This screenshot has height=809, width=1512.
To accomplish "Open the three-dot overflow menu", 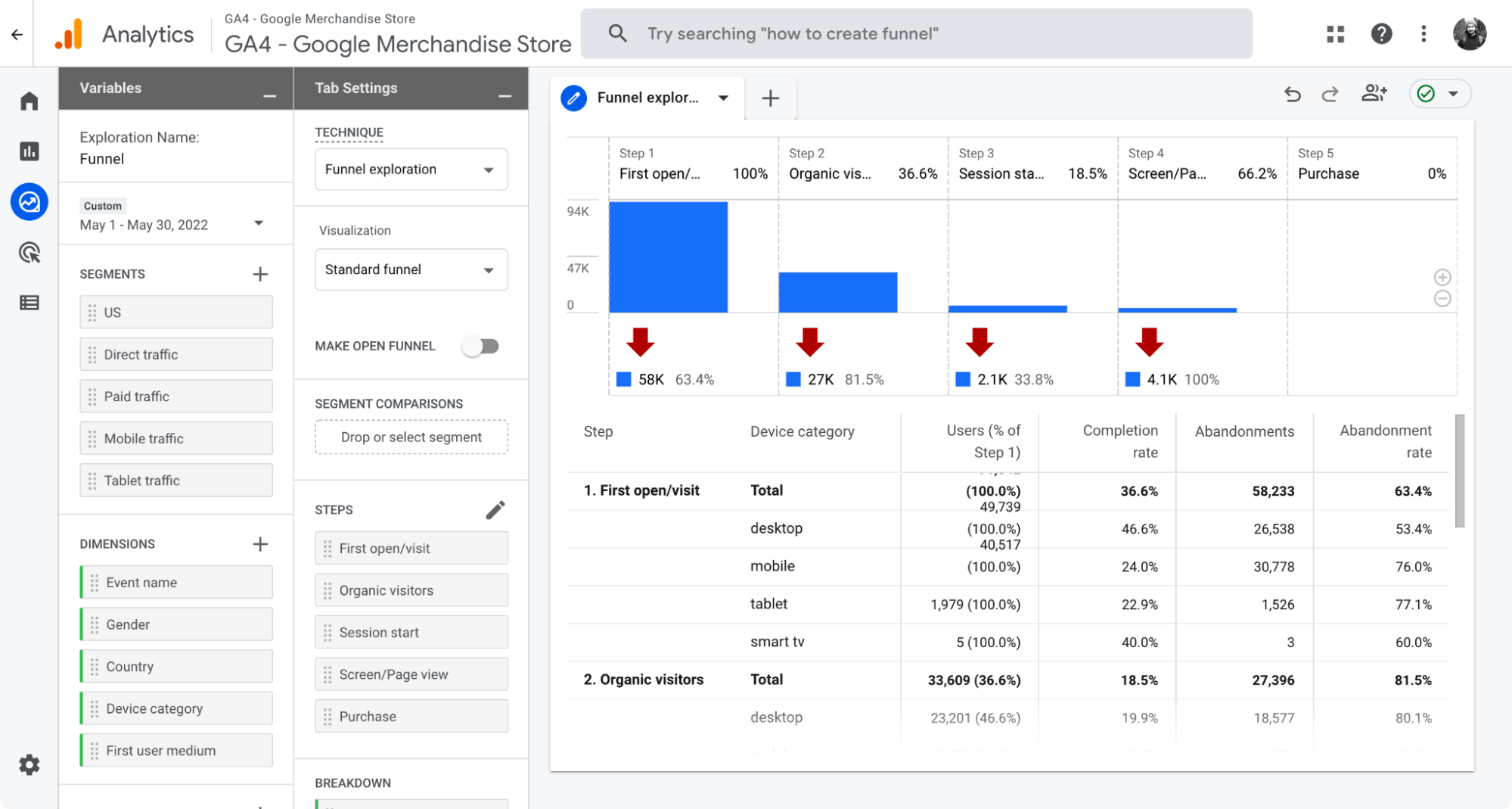I will coord(1423,33).
